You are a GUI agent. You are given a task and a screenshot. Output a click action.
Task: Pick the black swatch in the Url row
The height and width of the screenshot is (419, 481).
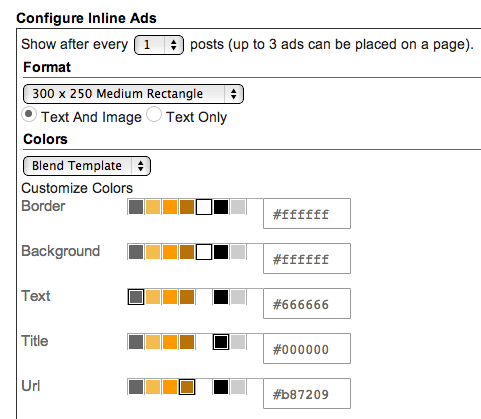click(x=221, y=387)
